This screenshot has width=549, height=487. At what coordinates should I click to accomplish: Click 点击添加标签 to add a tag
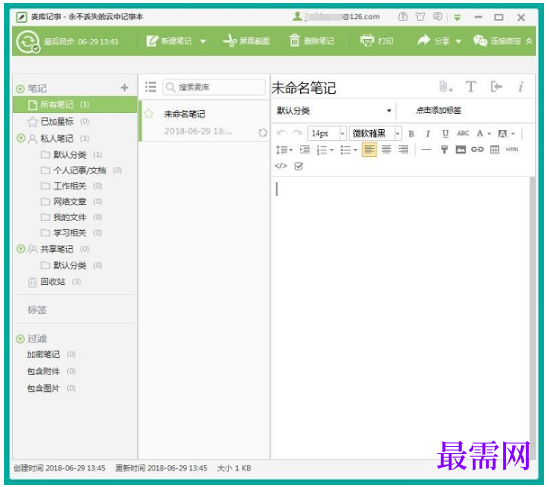pyautogui.click(x=438, y=111)
